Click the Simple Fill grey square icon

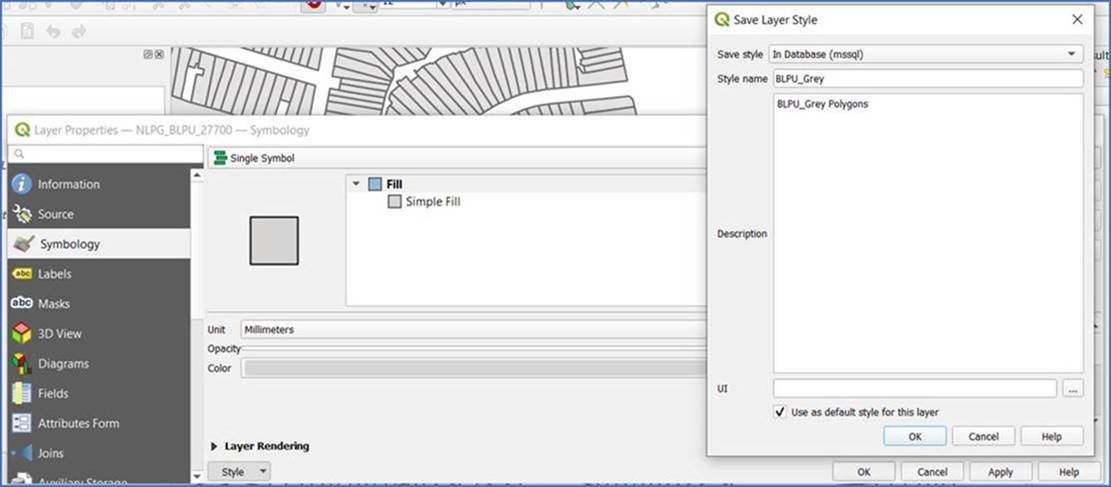pyautogui.click(x=395, y=202)
